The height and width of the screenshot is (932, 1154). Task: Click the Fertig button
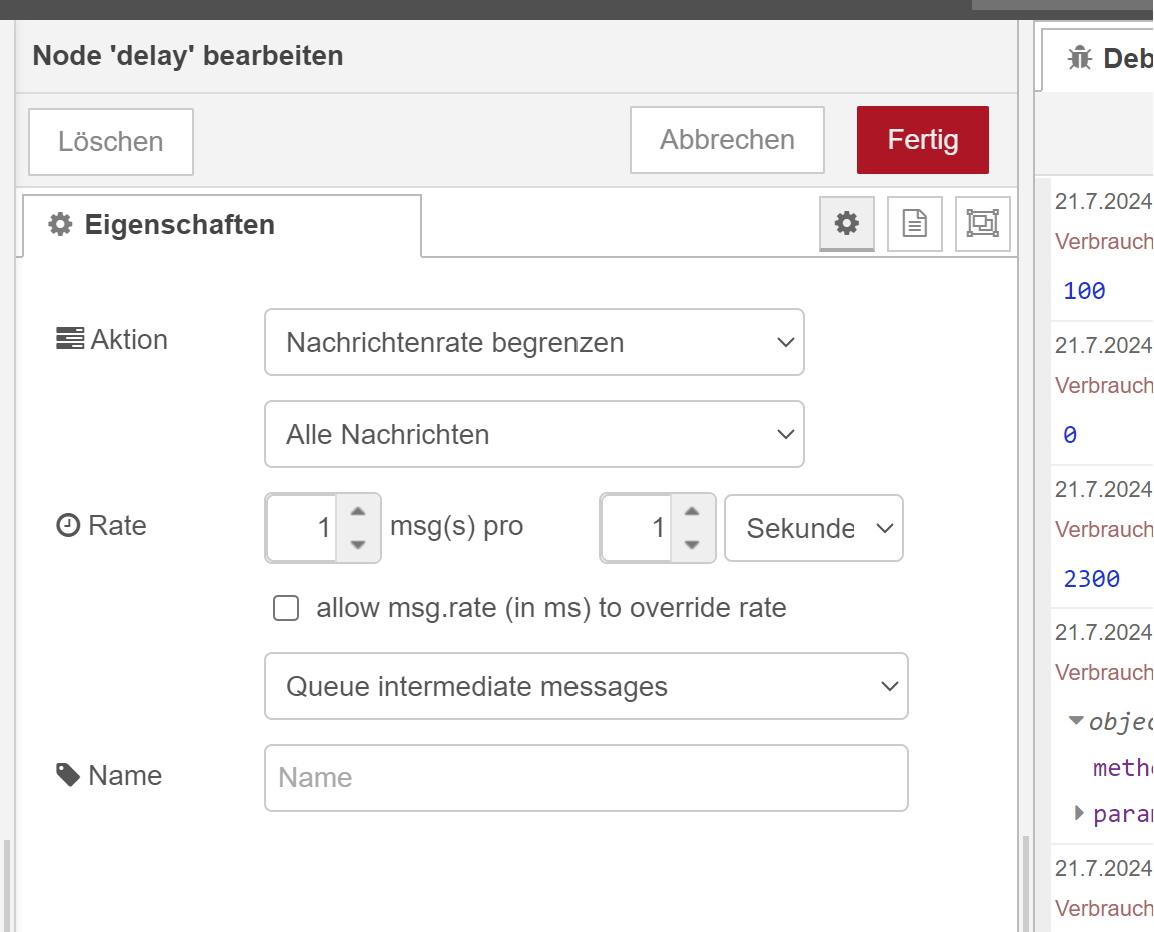[922, 140]
